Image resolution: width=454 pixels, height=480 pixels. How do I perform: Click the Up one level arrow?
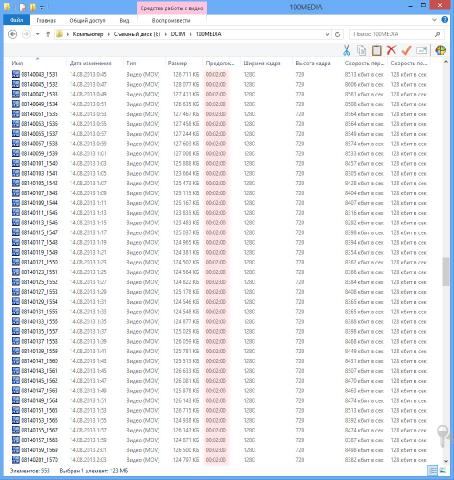coord(48,34)
